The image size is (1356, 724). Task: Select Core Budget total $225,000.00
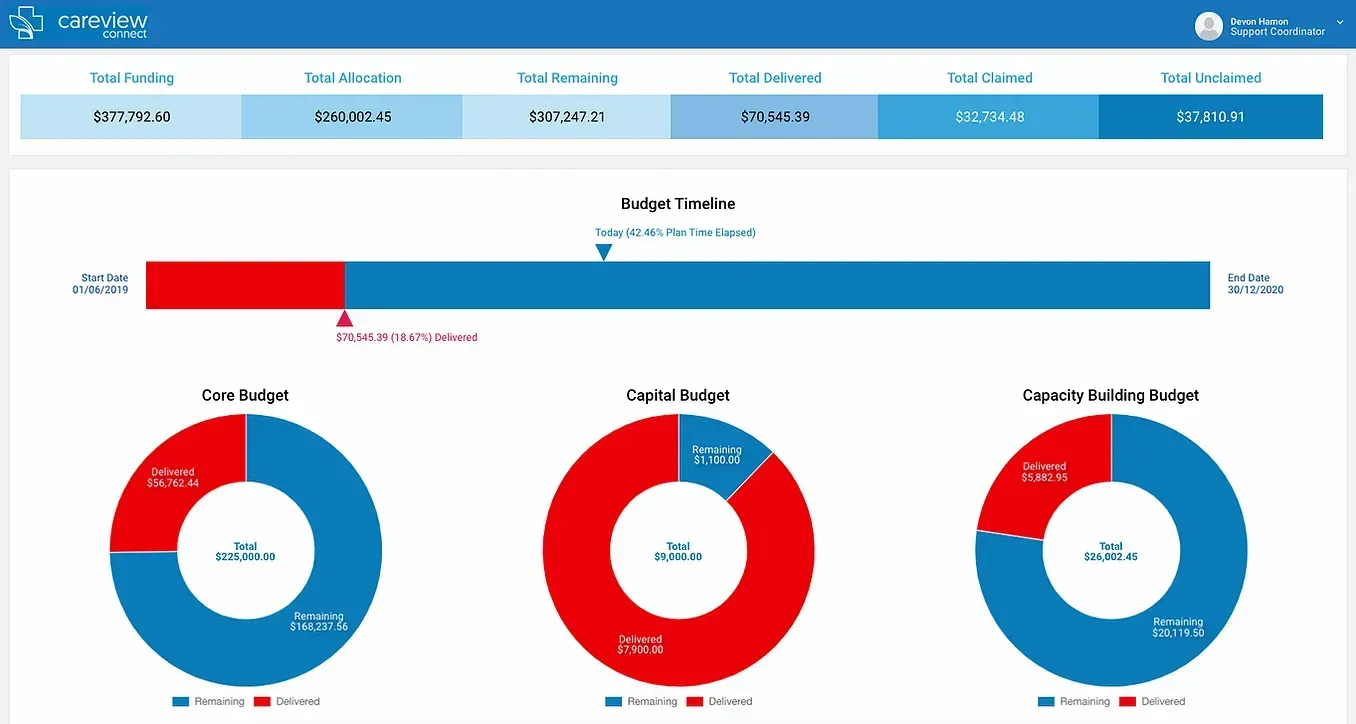[x=245, y=552]
